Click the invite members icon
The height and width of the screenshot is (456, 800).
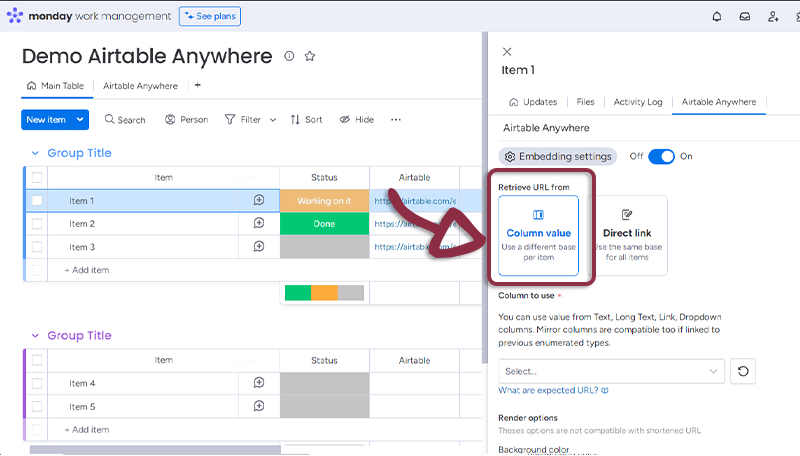[773, 16]
